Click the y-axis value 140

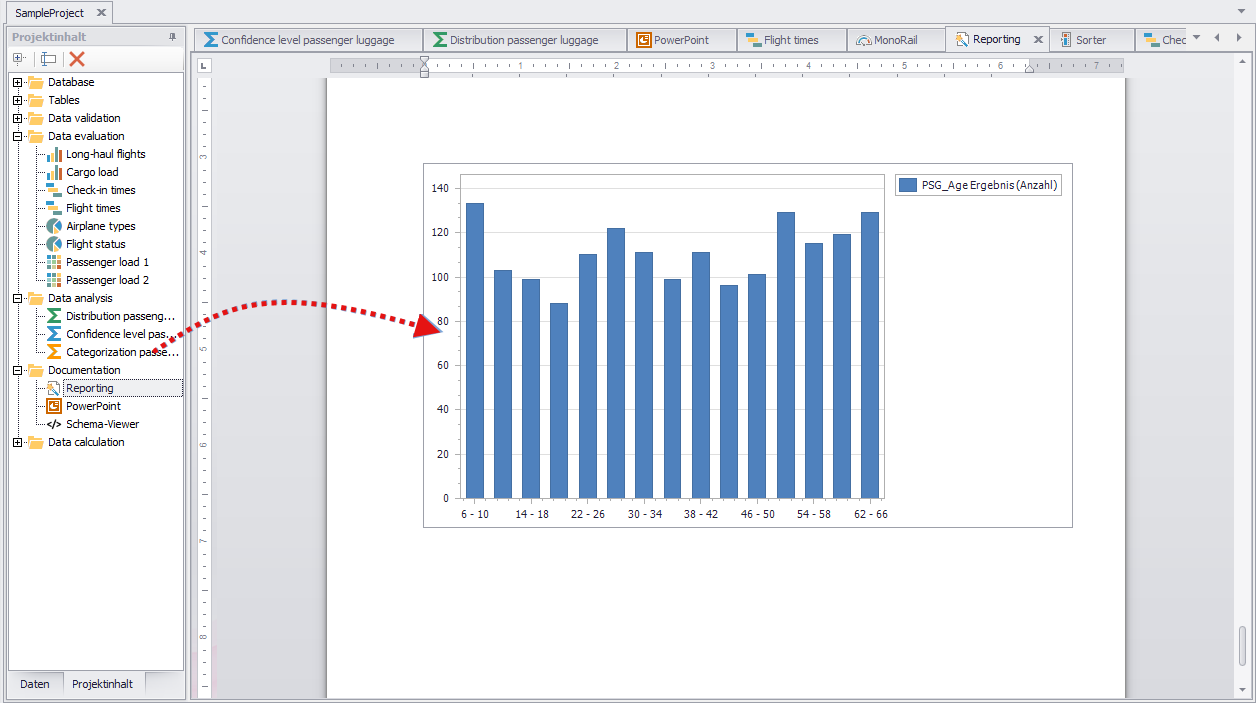pyautogui.click(x=440, y=188)
